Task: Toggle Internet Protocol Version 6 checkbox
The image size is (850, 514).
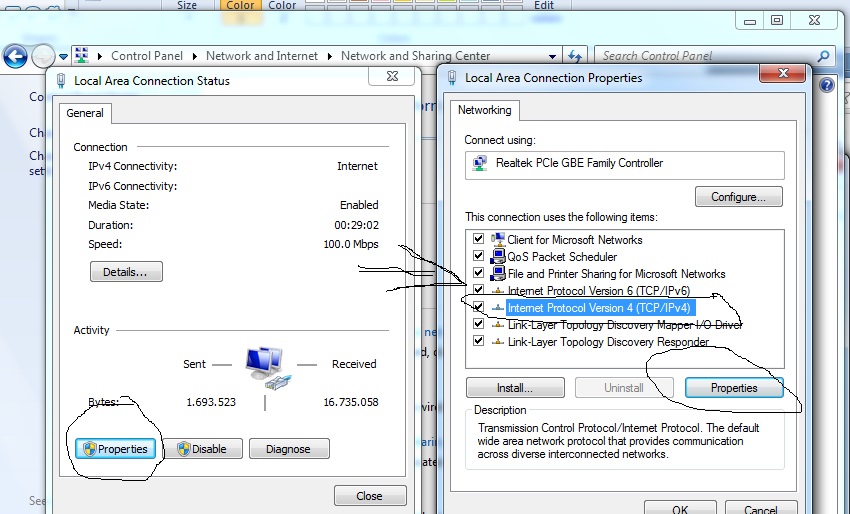Action: pyautogui.click(x=478, y=290)
